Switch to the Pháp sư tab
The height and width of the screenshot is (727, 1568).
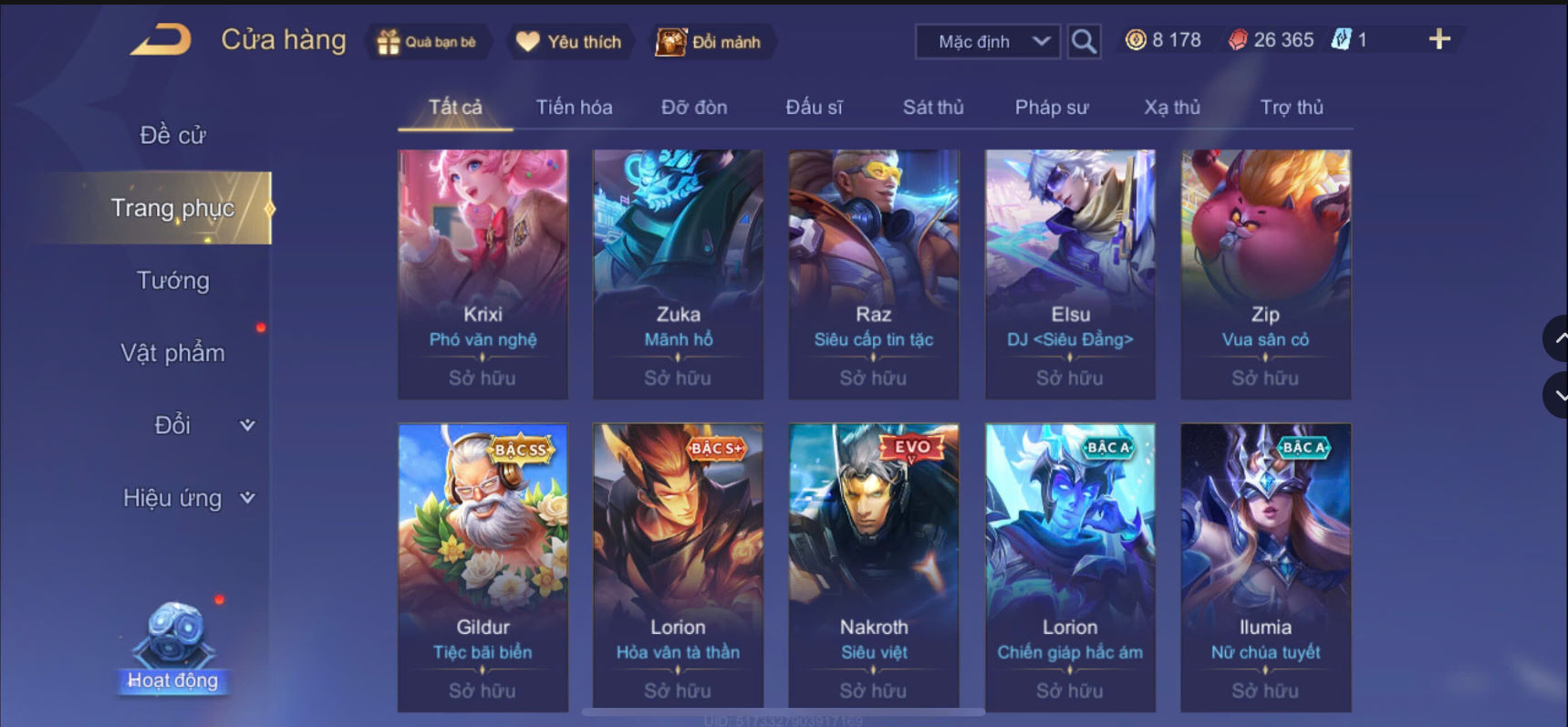(1052, 107)
